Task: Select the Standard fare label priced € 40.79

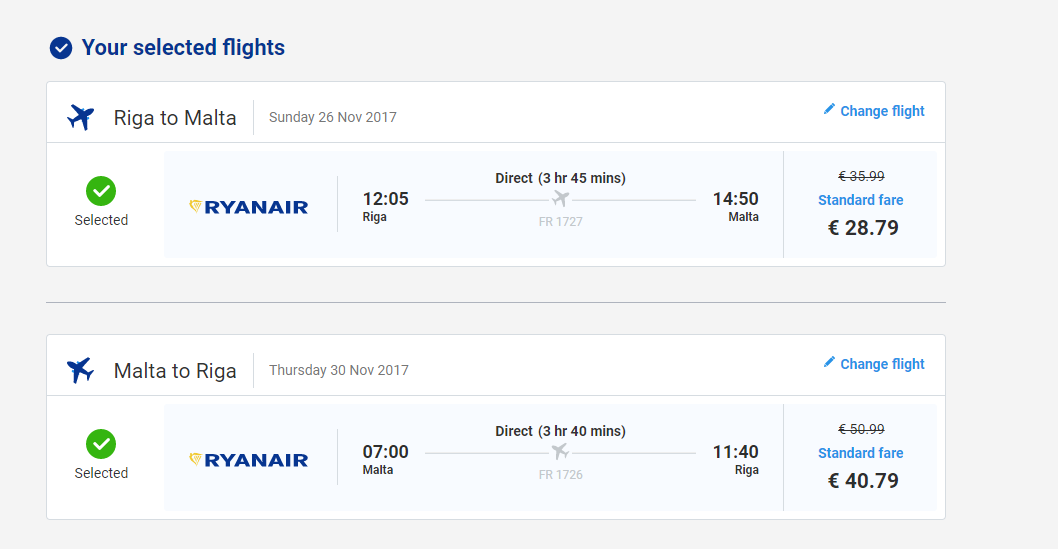Action: (x=860, y=453)
